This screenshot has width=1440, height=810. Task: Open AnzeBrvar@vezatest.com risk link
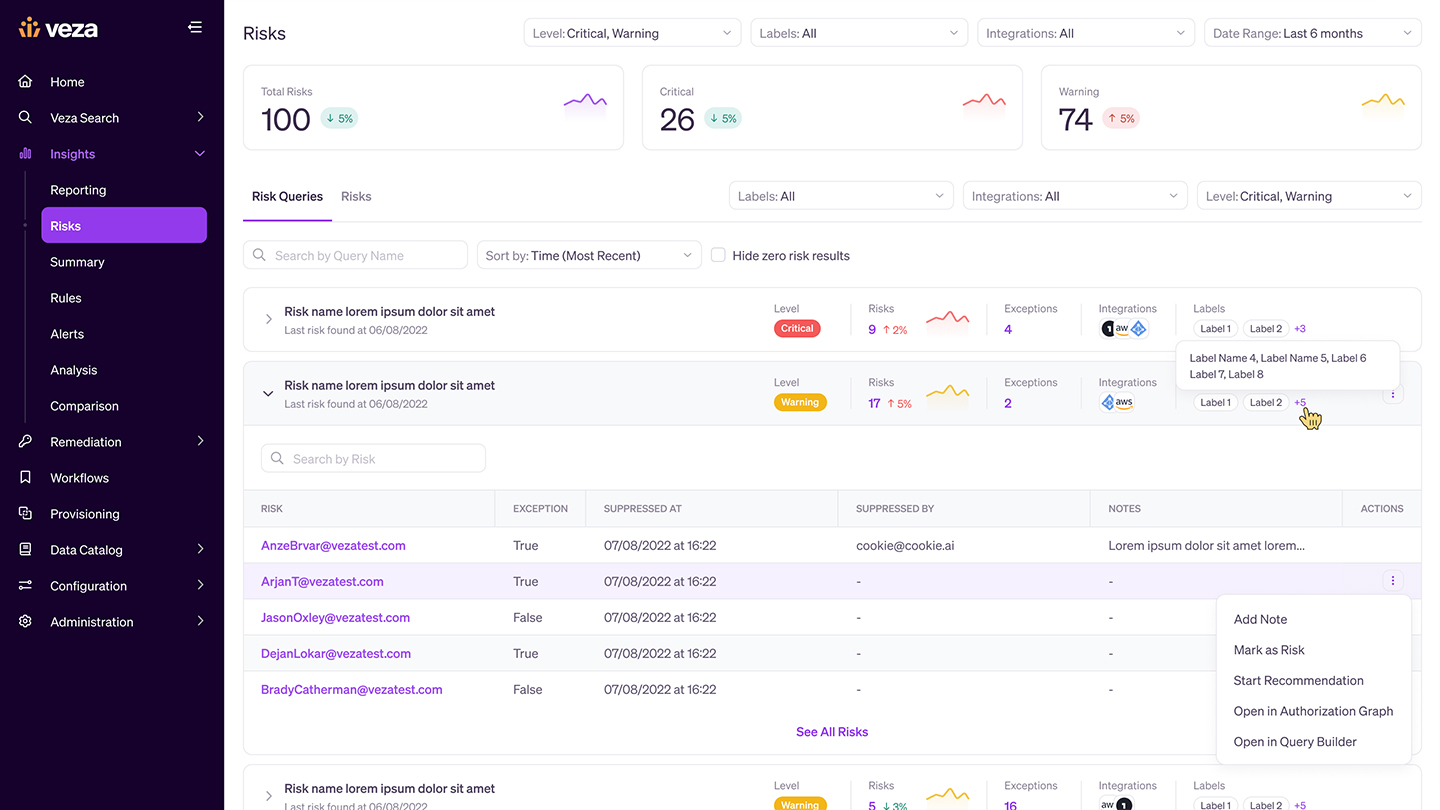[333, 546]
